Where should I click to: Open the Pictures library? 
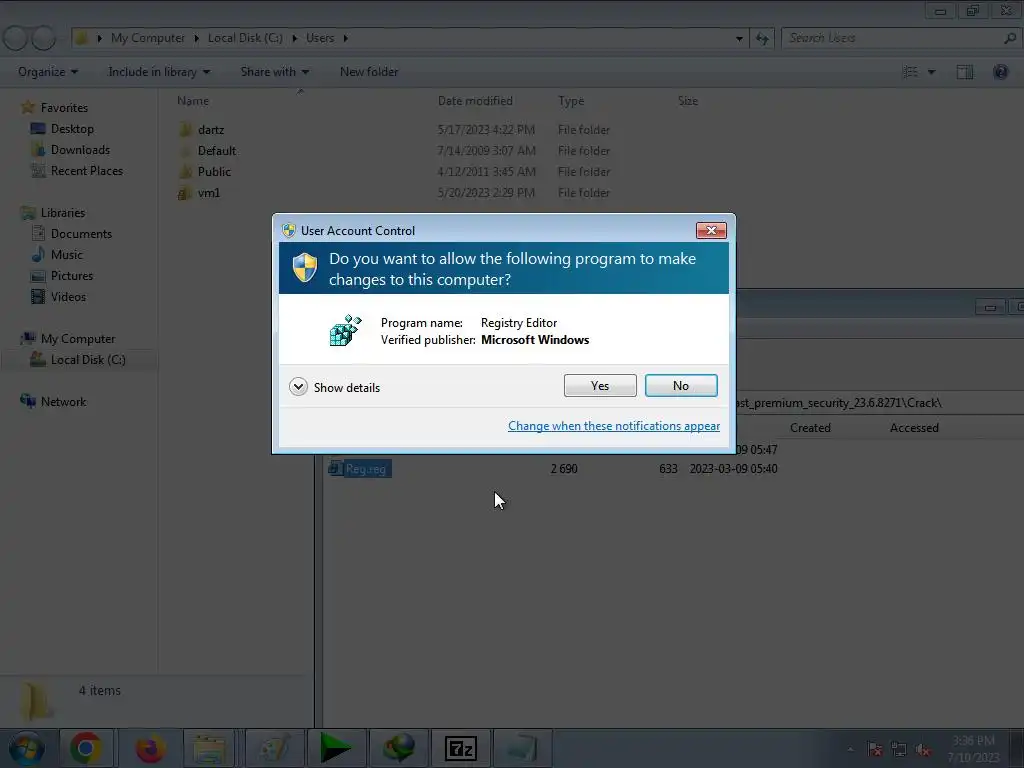click(71, 275)
